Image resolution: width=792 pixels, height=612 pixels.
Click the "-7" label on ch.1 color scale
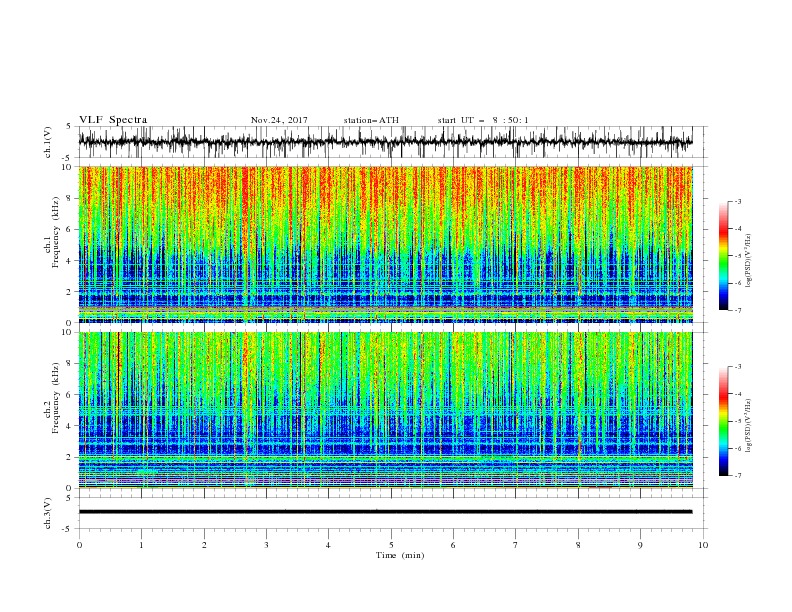tap(737, 310)
